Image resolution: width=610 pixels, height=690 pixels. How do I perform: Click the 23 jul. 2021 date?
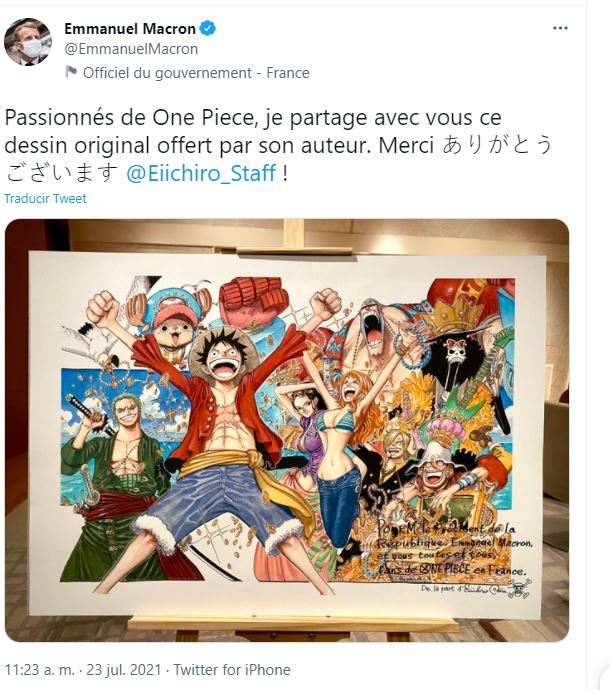tap(124, 670)
